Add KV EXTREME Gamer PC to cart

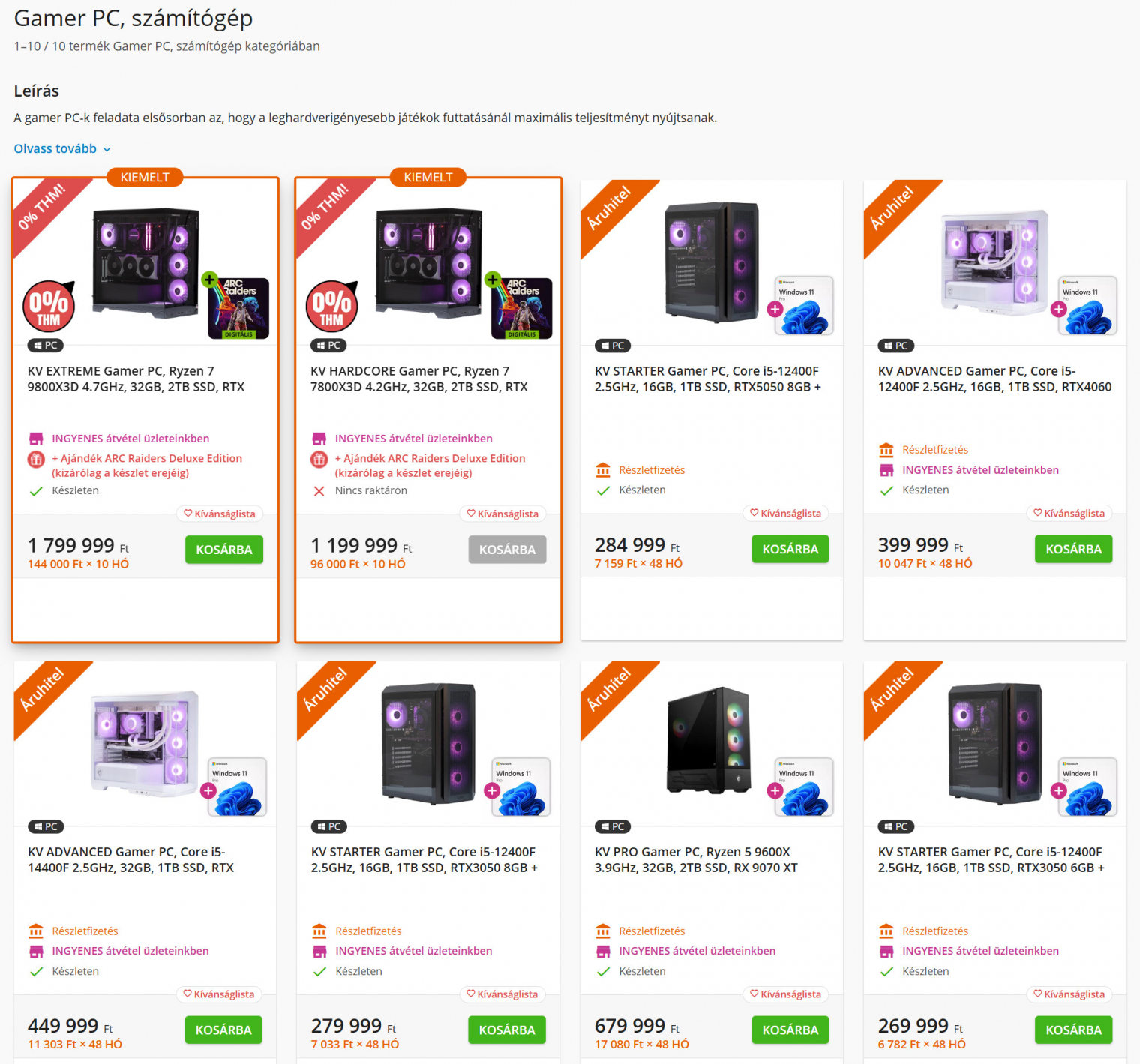pos(223,550)
